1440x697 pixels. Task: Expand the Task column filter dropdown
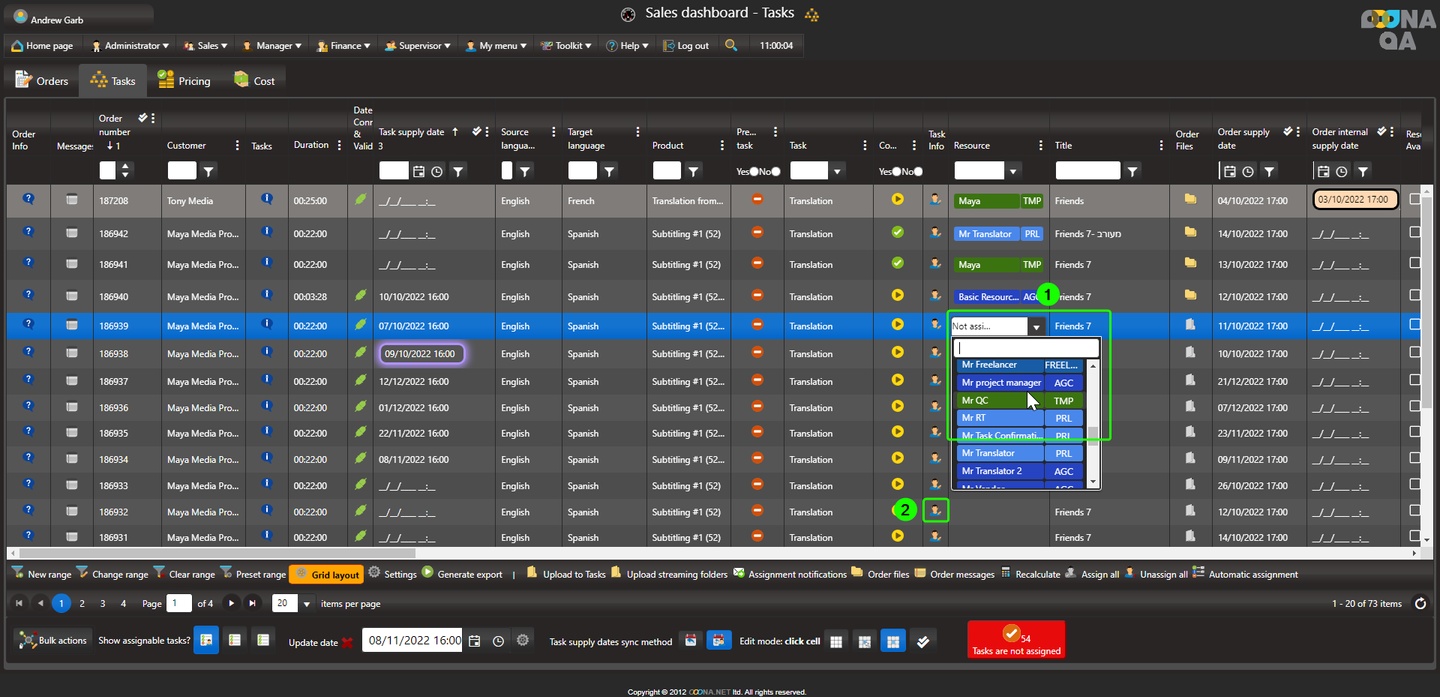[x=837, y=171]
